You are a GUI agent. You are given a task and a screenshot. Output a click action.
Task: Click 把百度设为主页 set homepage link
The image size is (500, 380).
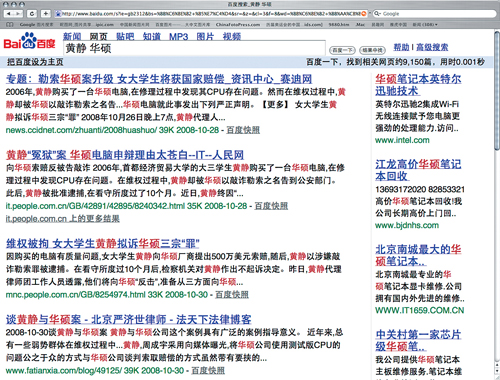[35, 62]
